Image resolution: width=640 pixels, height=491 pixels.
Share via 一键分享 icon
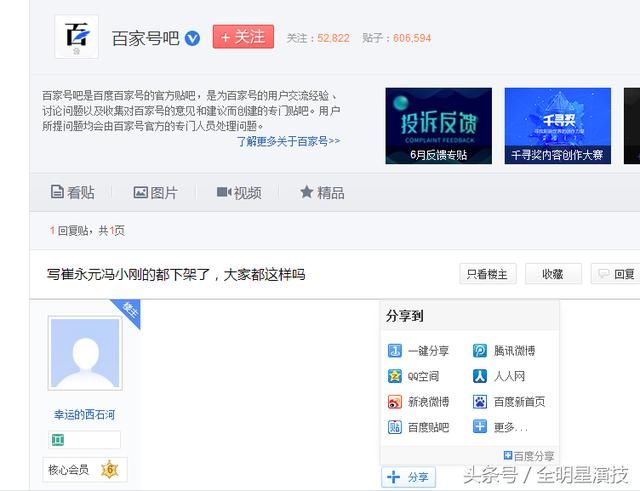(395, 351)
